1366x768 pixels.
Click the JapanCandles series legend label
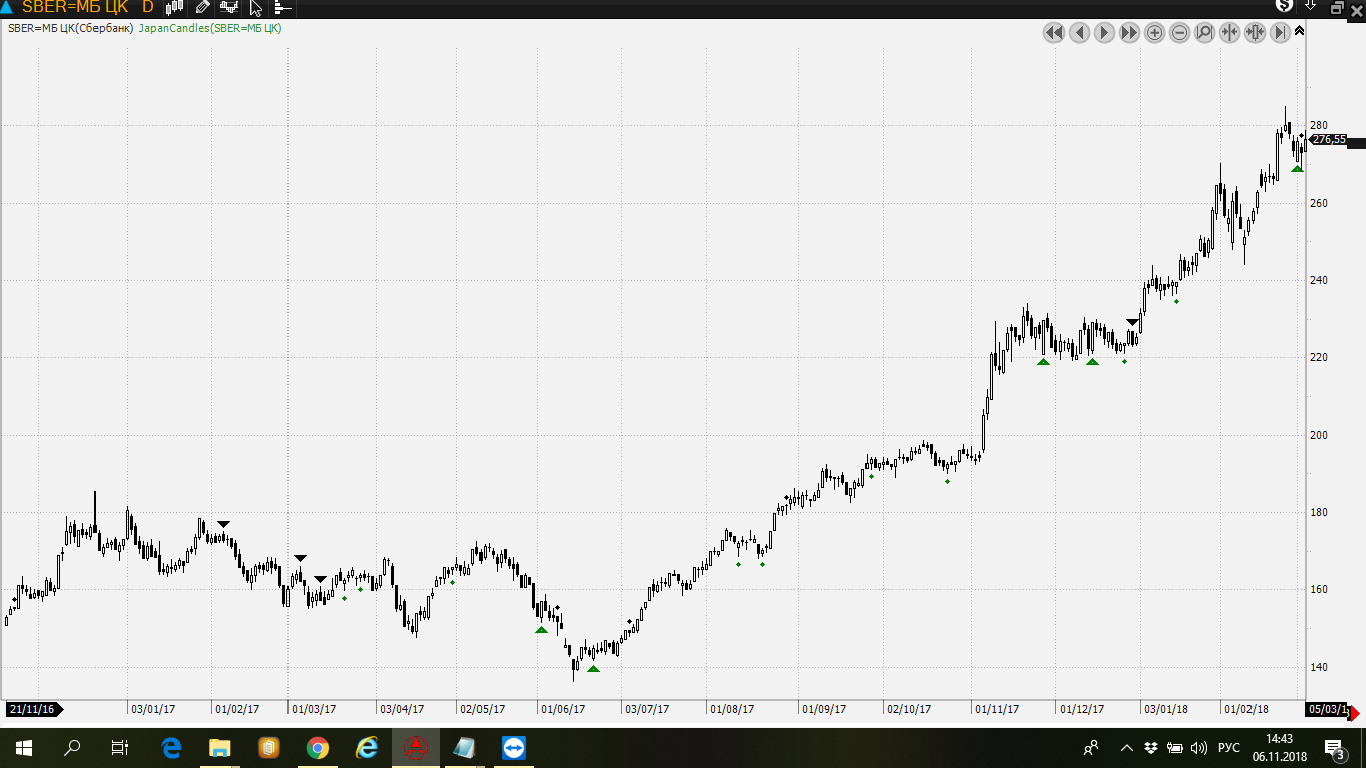(210, 28)
